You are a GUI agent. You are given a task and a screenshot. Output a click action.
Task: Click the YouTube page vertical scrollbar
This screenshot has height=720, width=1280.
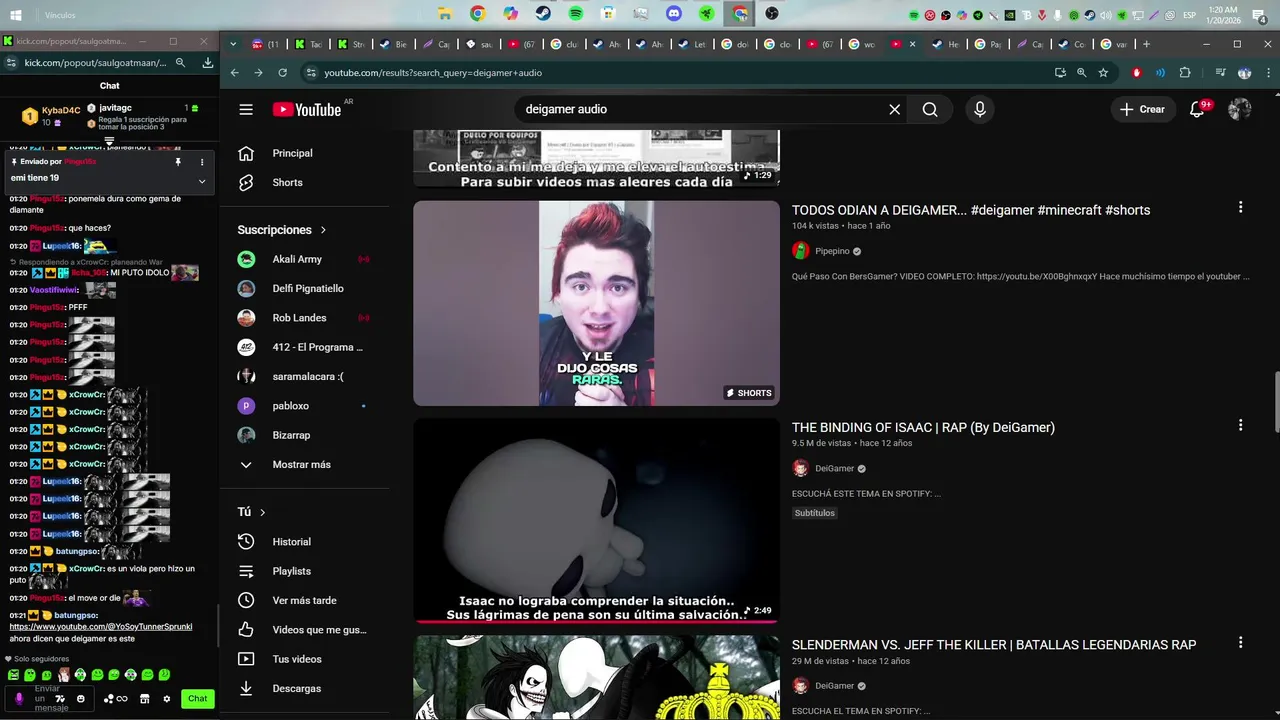[x=1275, y=403]
